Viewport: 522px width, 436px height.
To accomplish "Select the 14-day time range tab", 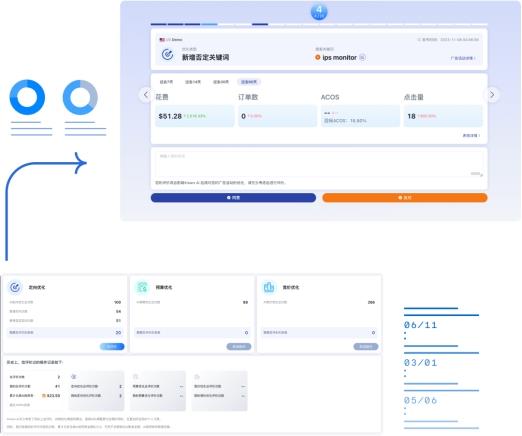I will 193,82.
